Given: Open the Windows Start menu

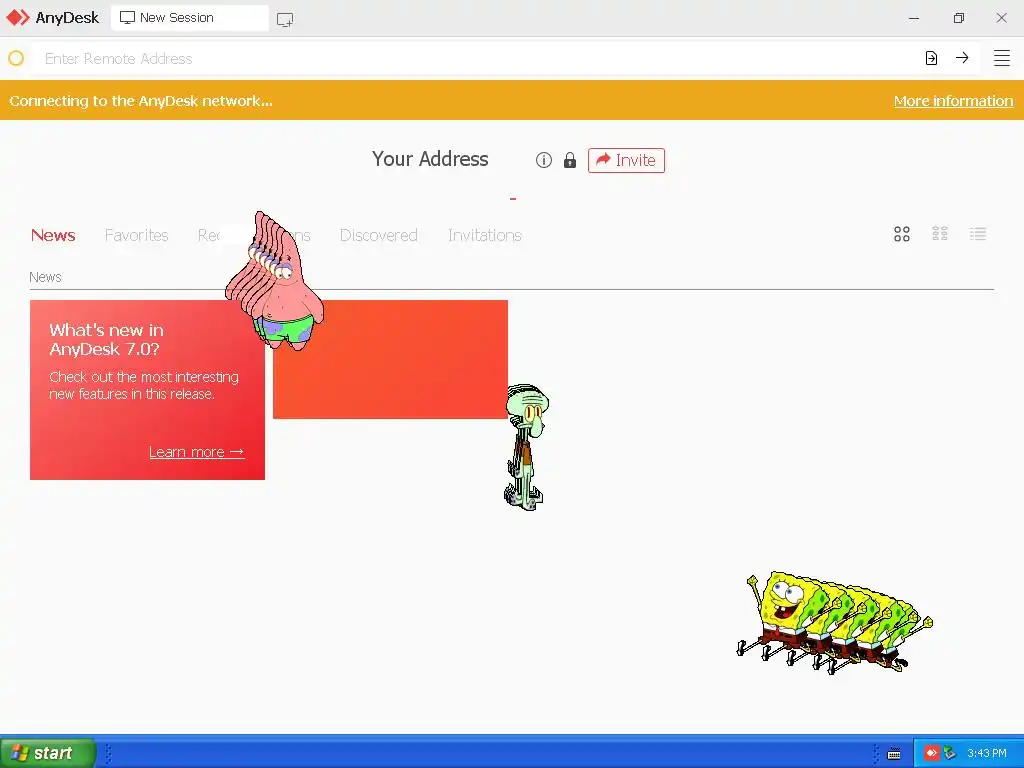Looking at the screenshot, I should (x=48, y=753).
